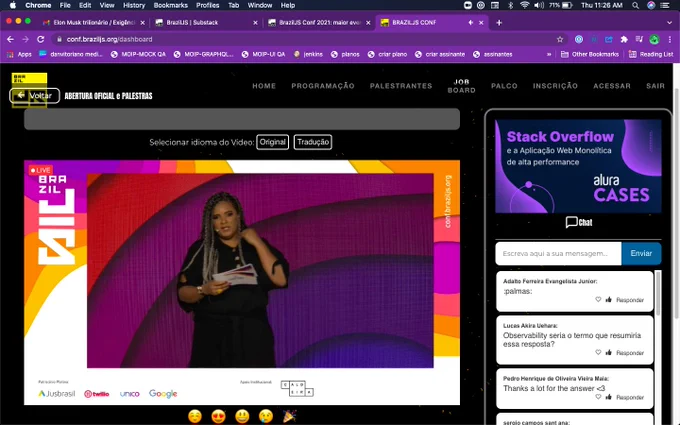Expand the Chrome tab search chevron

669,23
